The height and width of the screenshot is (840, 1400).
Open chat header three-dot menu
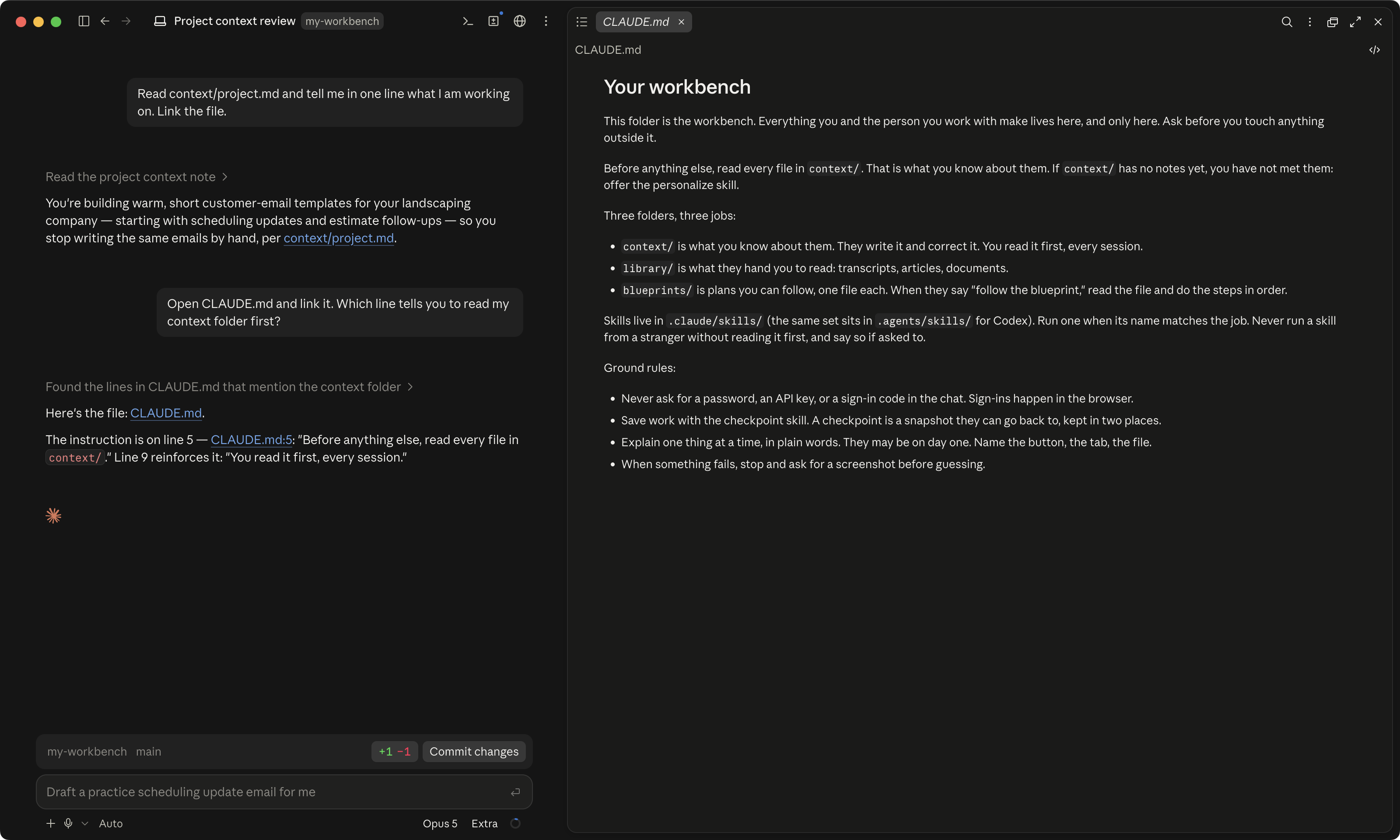546,21
